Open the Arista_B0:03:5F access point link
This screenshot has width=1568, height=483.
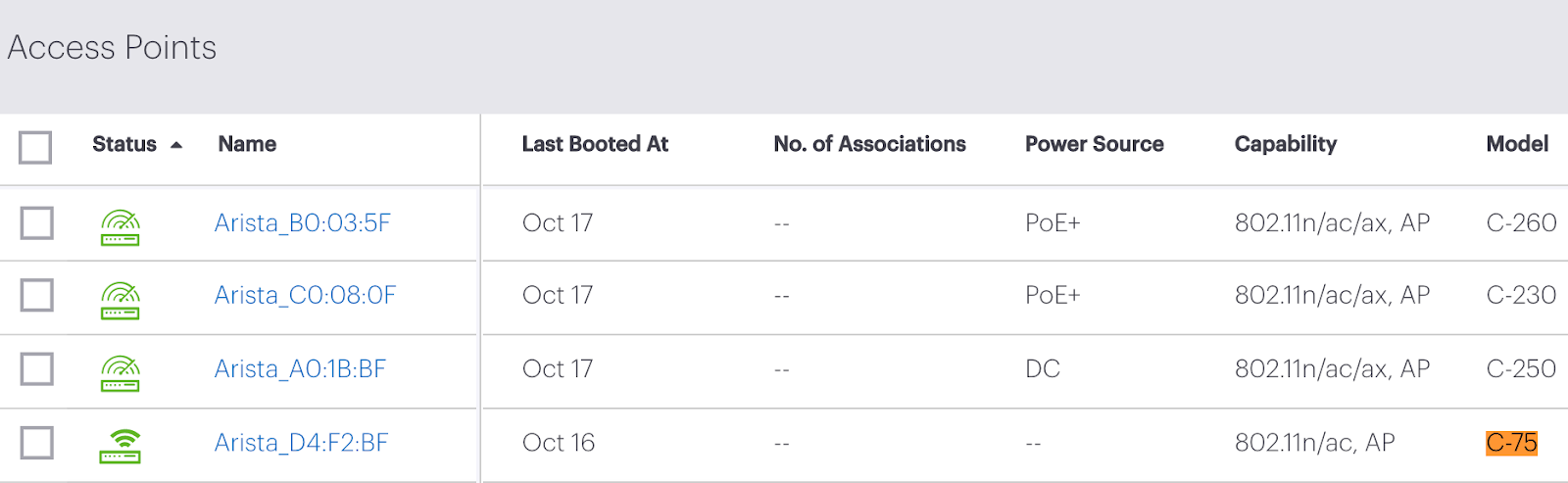tap(303, 223)
